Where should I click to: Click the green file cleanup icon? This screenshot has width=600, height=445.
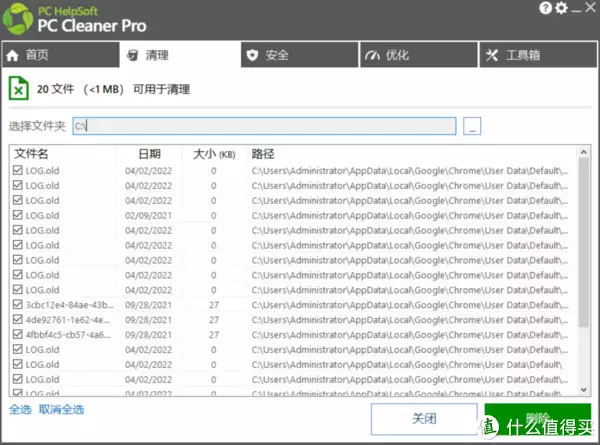click(x=19, y=88)
